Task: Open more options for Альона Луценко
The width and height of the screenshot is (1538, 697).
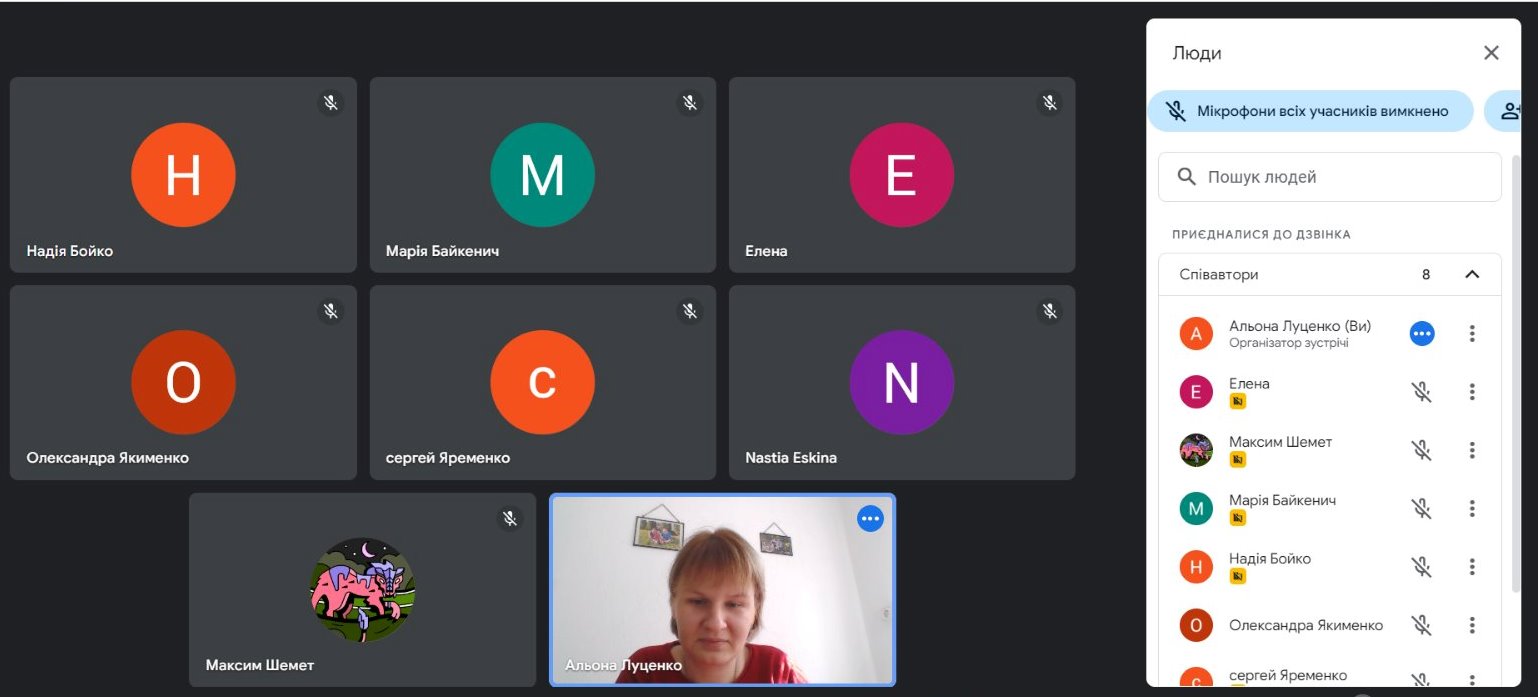Action: point(1472,334)
